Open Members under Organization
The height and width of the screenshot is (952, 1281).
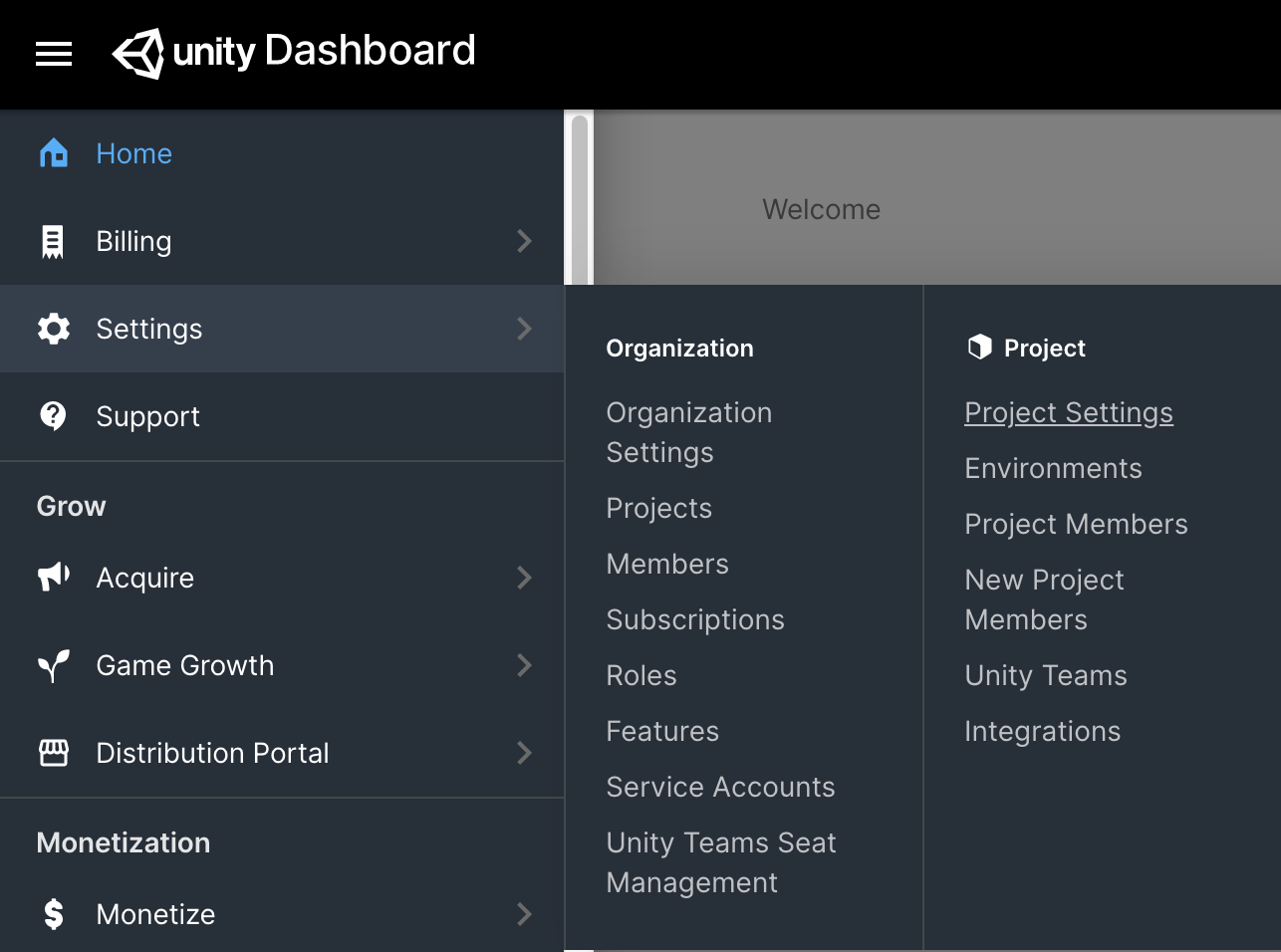point(667,564)
